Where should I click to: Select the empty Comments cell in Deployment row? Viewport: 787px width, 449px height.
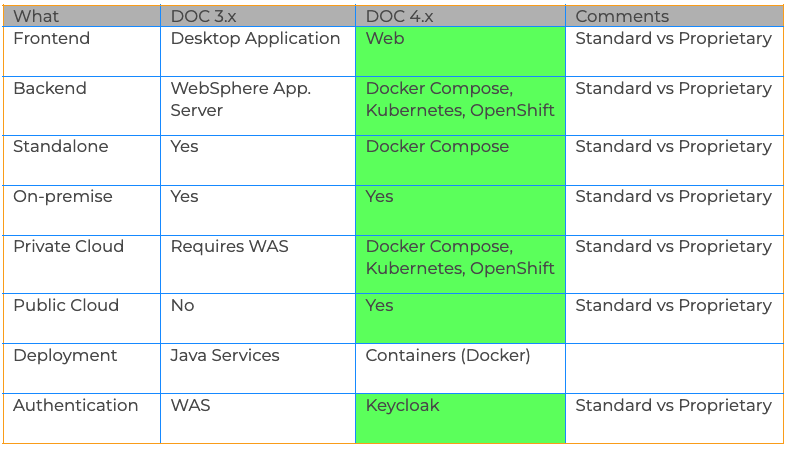(x=675, y=369)
